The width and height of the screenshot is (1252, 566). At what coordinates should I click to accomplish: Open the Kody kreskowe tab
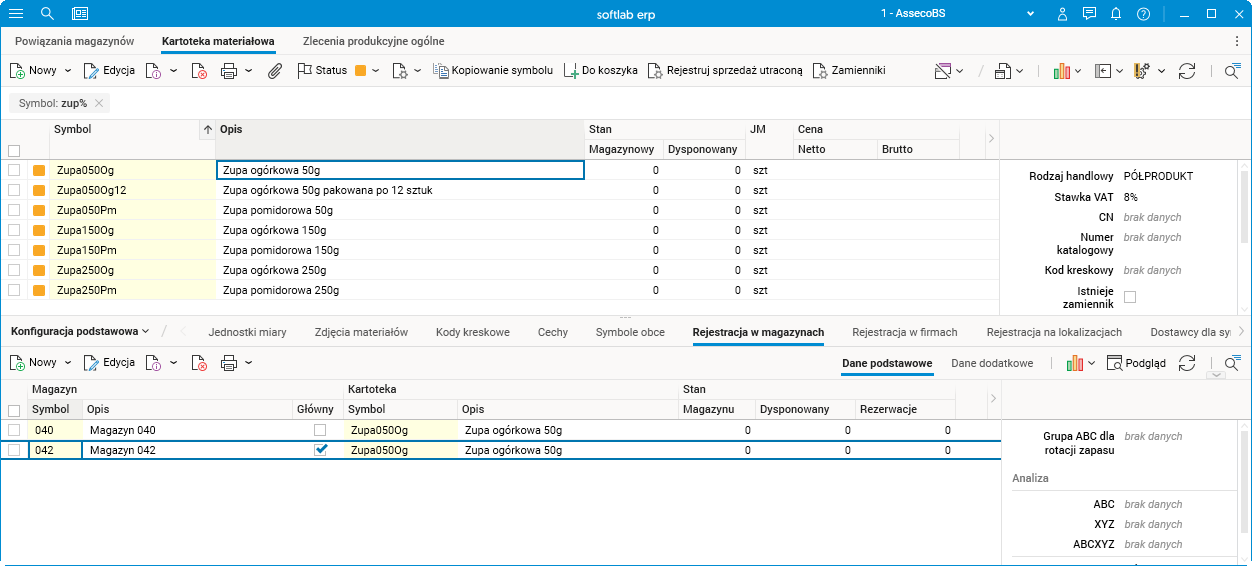point(472,332)
